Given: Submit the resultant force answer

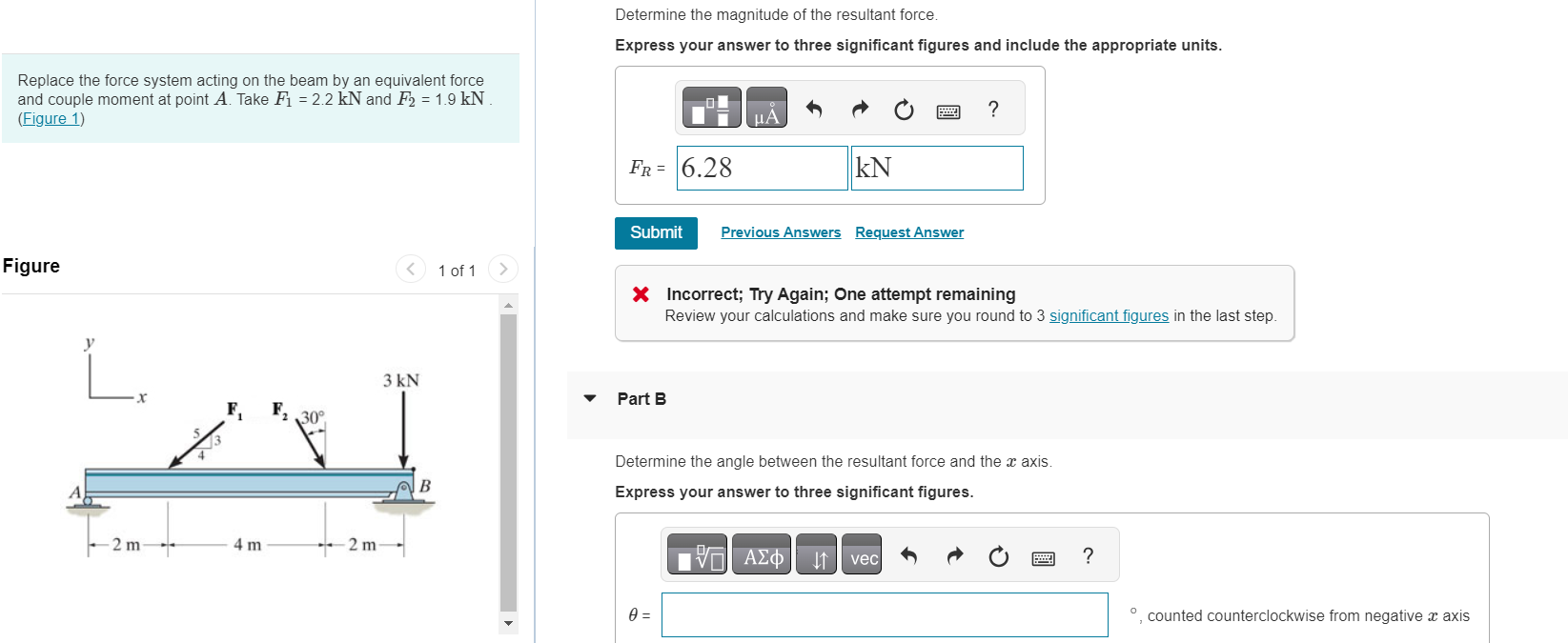Looking at the screenshot, I should (655, 231).
